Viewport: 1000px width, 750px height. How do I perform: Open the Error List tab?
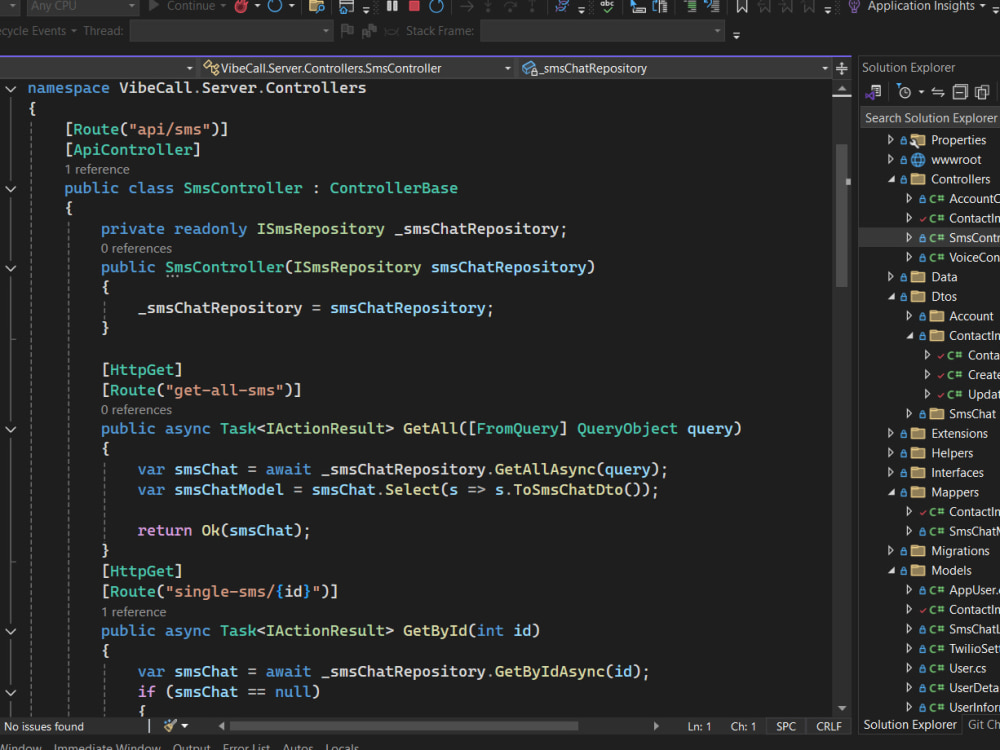[246, 746]
